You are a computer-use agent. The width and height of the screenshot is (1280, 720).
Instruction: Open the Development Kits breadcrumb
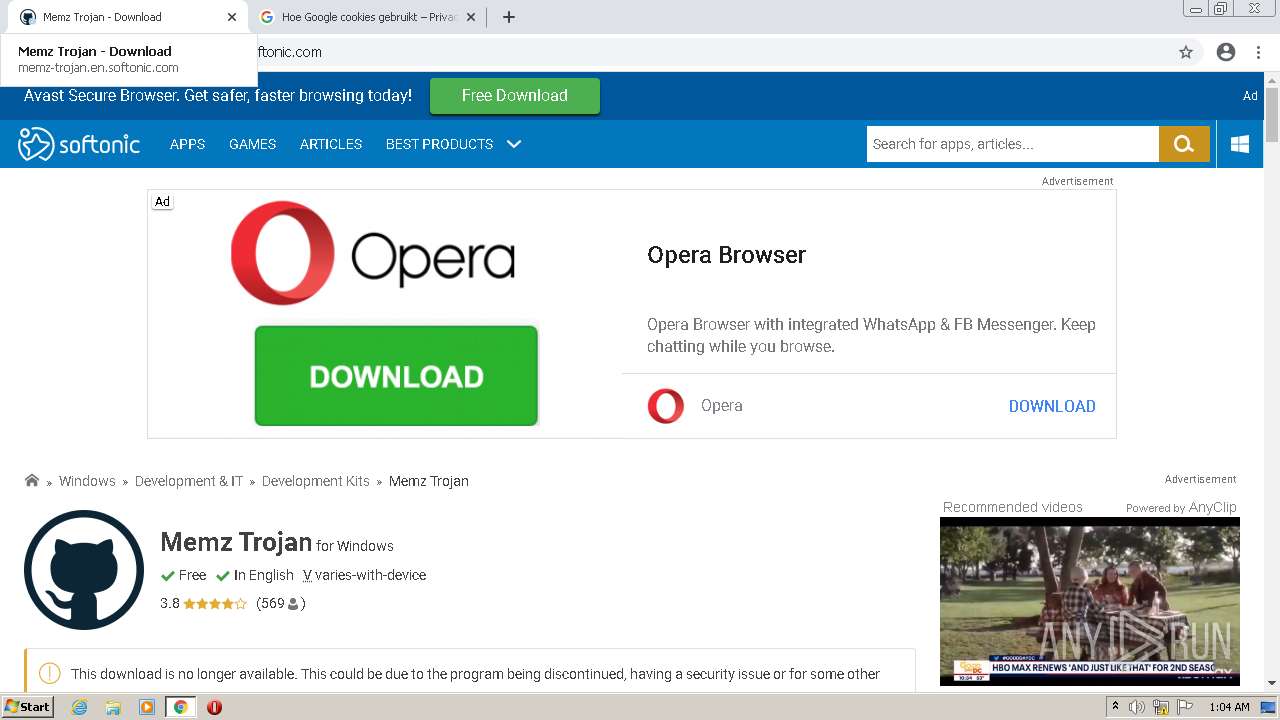click(x=316, y=481)
